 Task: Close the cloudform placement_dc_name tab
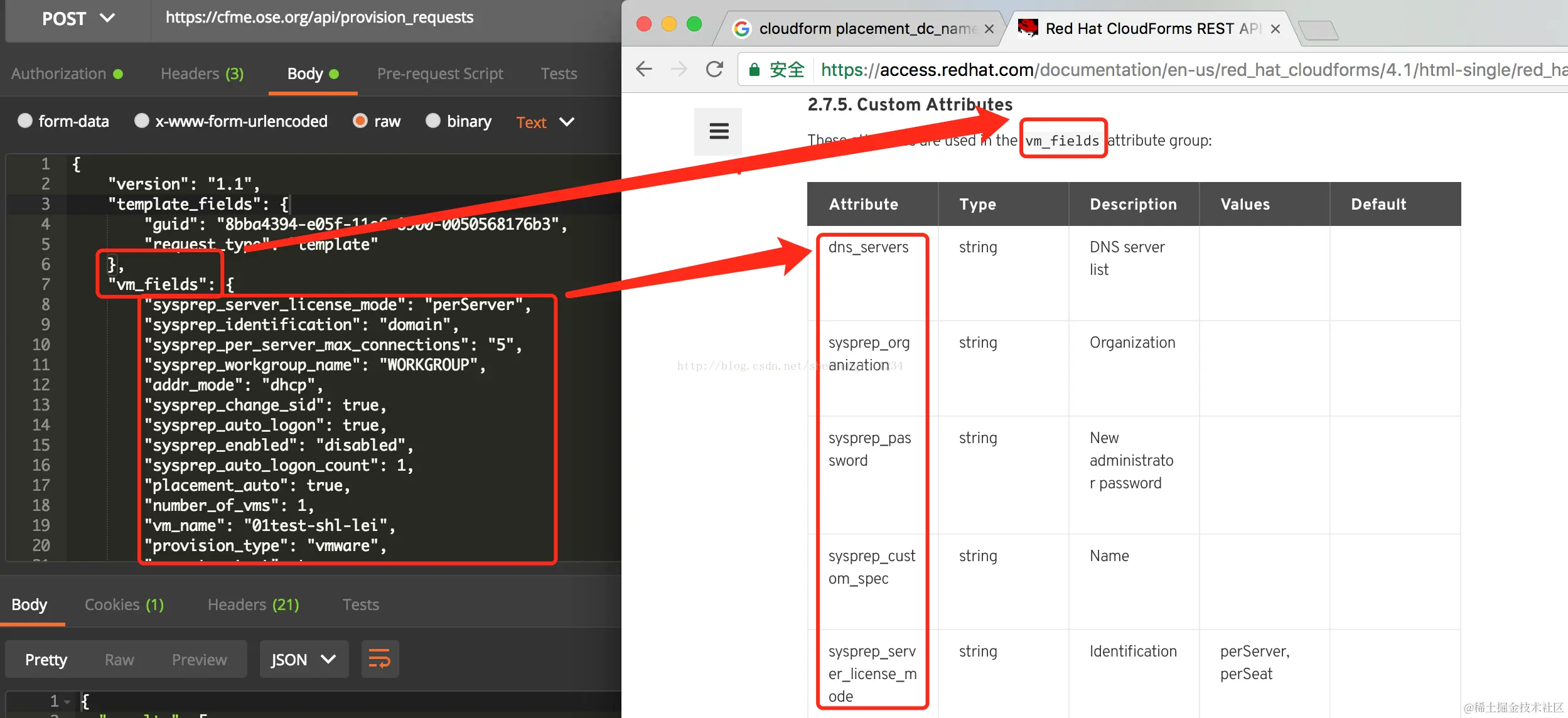pos(989,29)
